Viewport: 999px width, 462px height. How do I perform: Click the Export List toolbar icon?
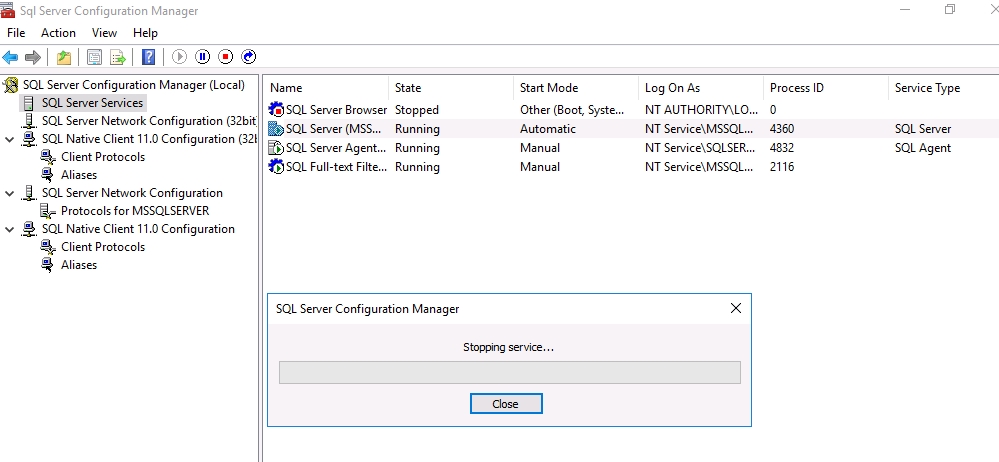(x=118, y=57)
